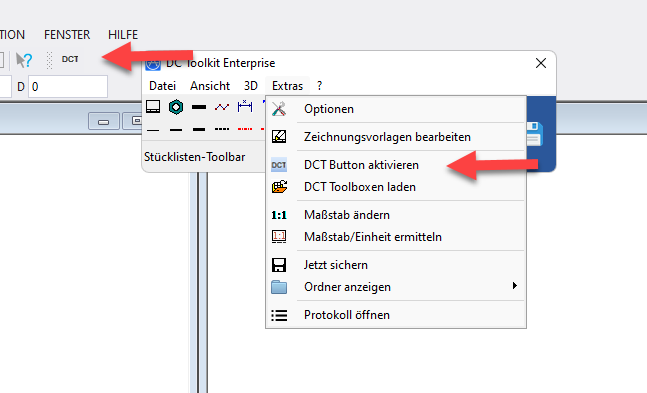
Task: Click the teal hexagon nut icon
Action: click(176, 107)
